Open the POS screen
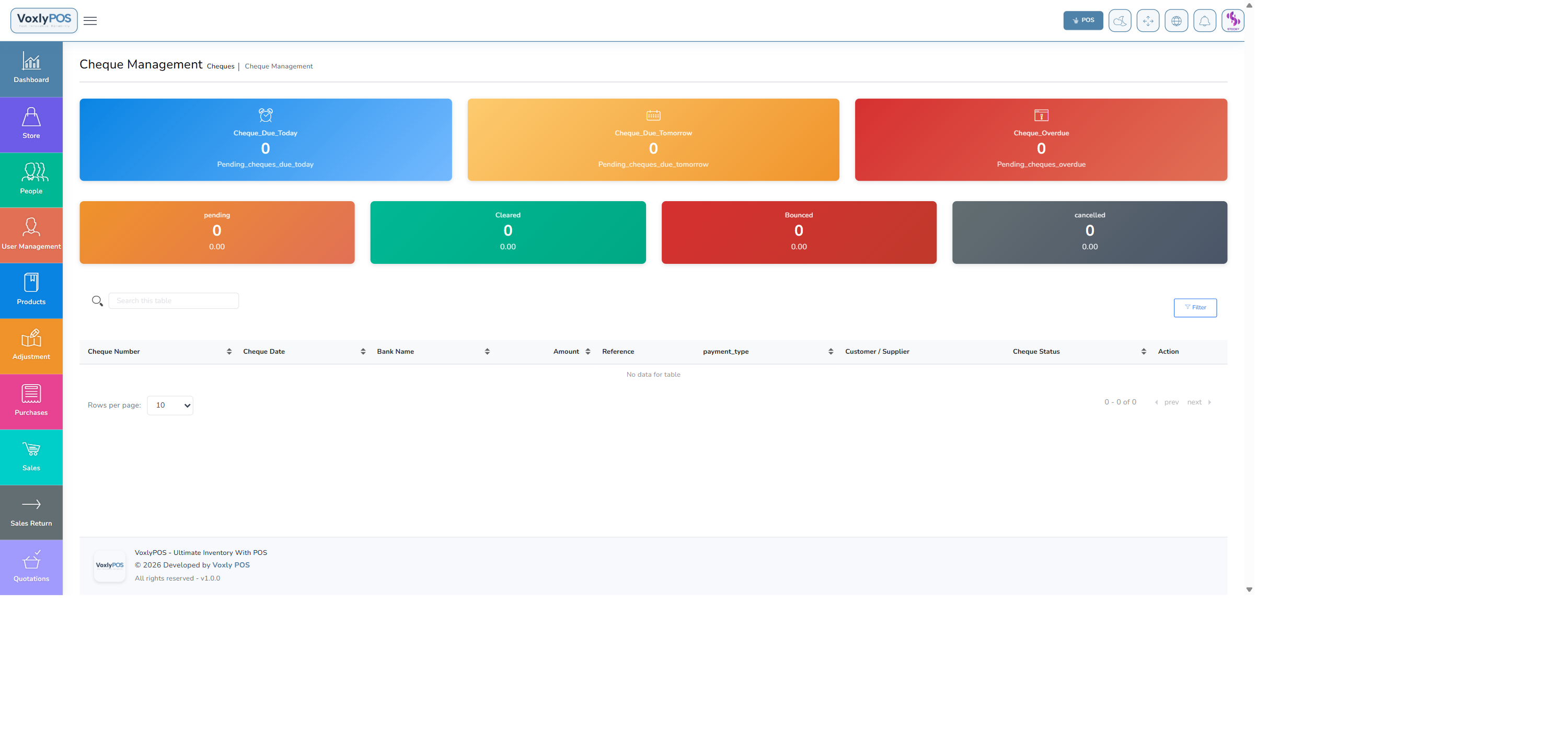Screen dimensions: 1568x743 [1083, 20]
